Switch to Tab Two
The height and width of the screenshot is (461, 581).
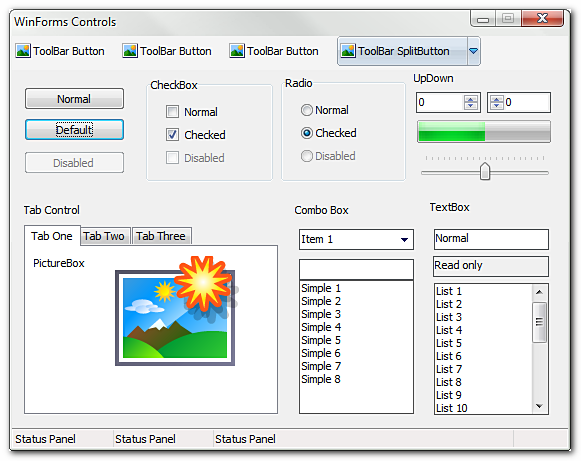pos(104,236)
